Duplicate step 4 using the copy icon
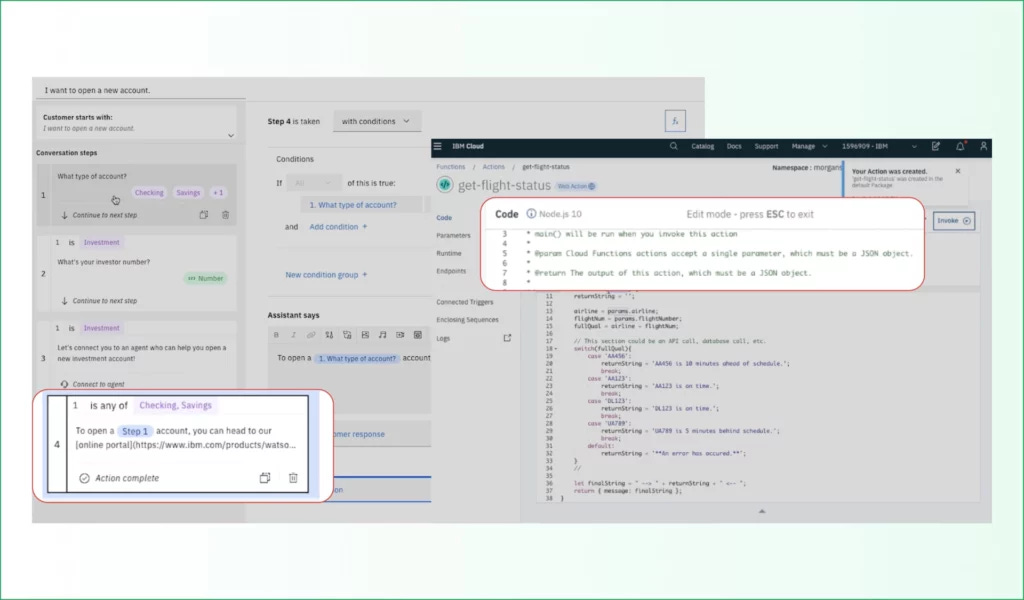 (264, 478)
